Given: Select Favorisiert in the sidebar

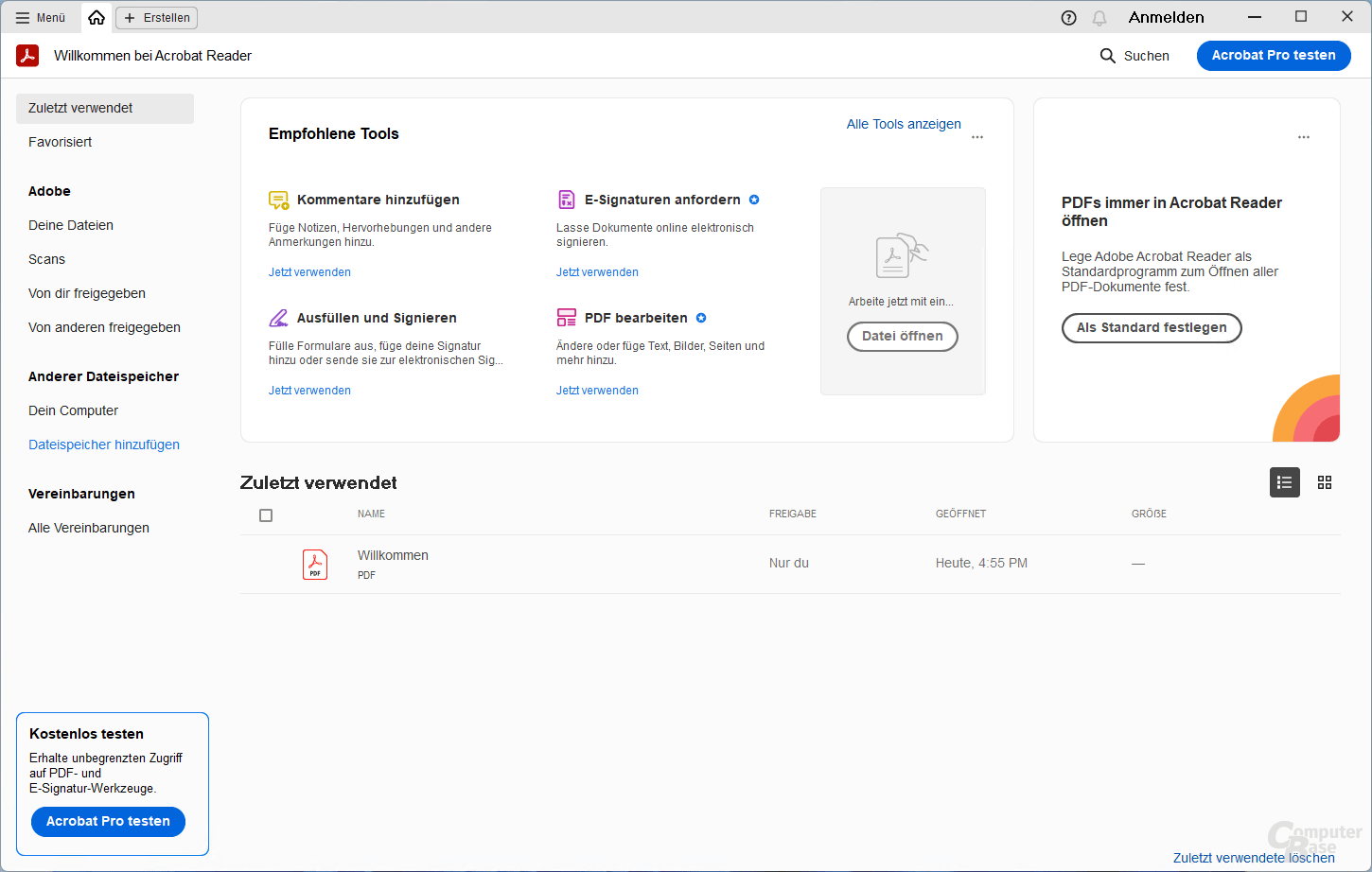Looking at the screenshot, I should tap(61, 142).
